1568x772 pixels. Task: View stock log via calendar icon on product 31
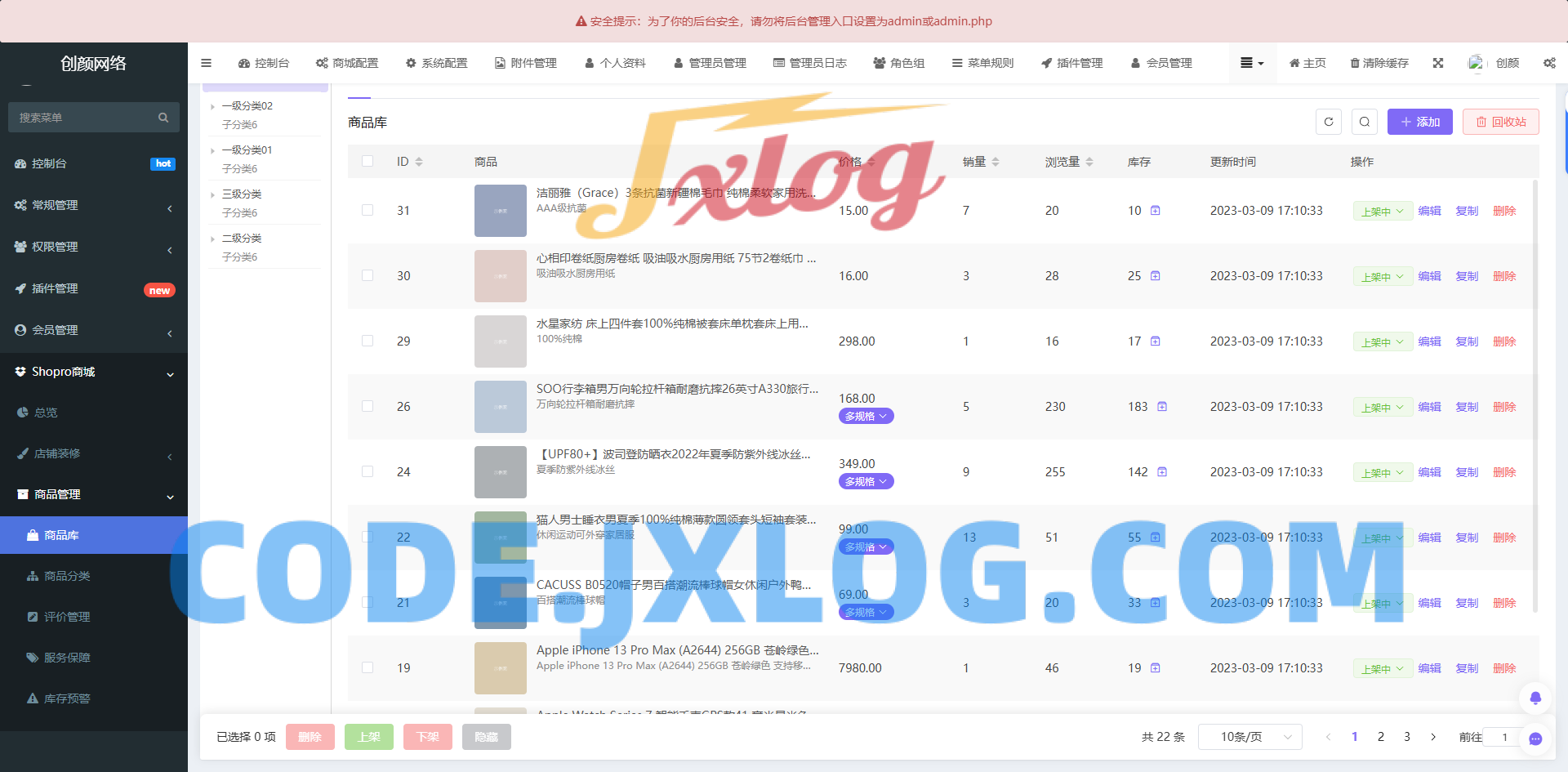[1155, 210]
